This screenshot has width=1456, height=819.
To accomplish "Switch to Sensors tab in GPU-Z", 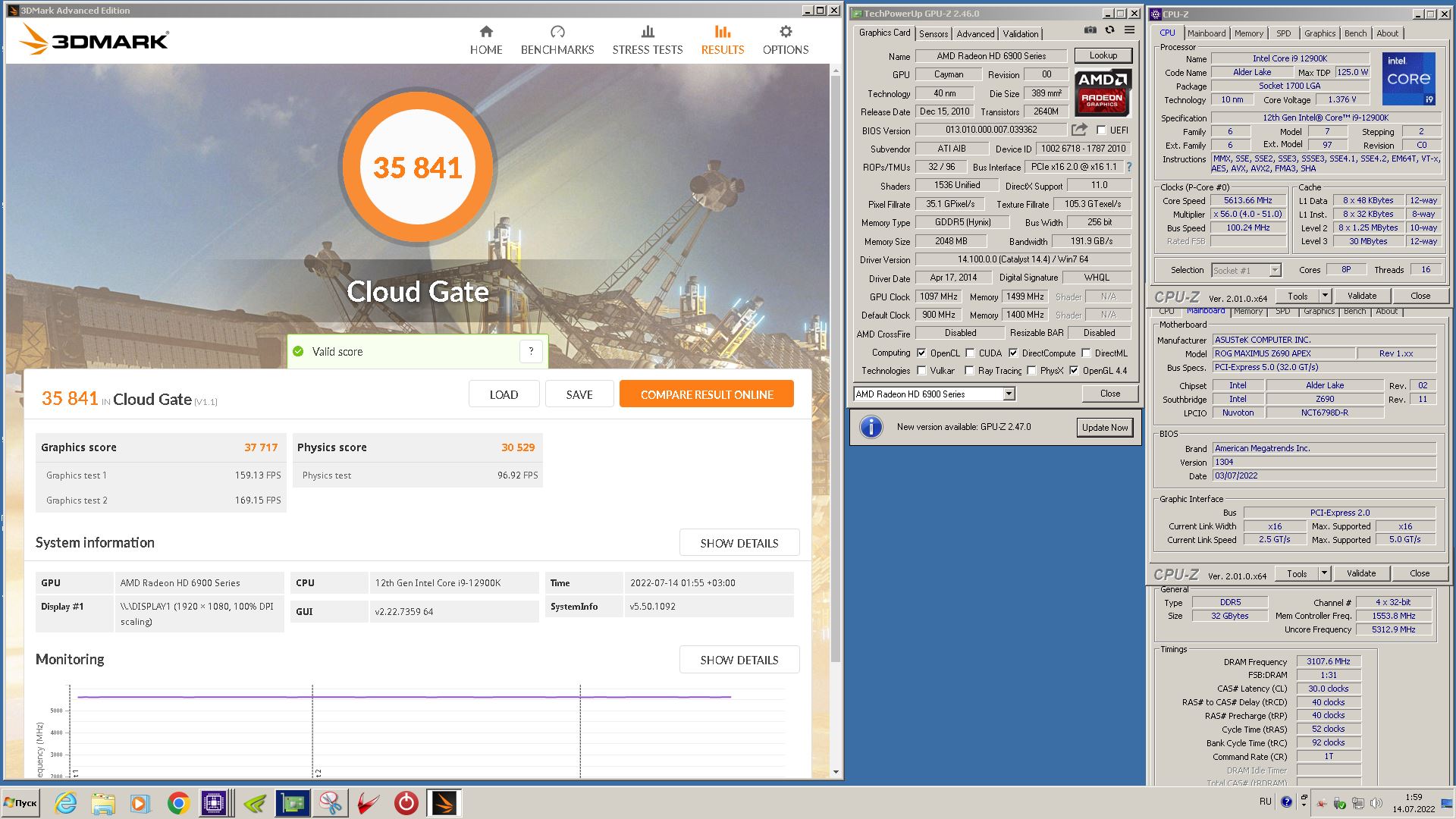I will pos(934,34).
